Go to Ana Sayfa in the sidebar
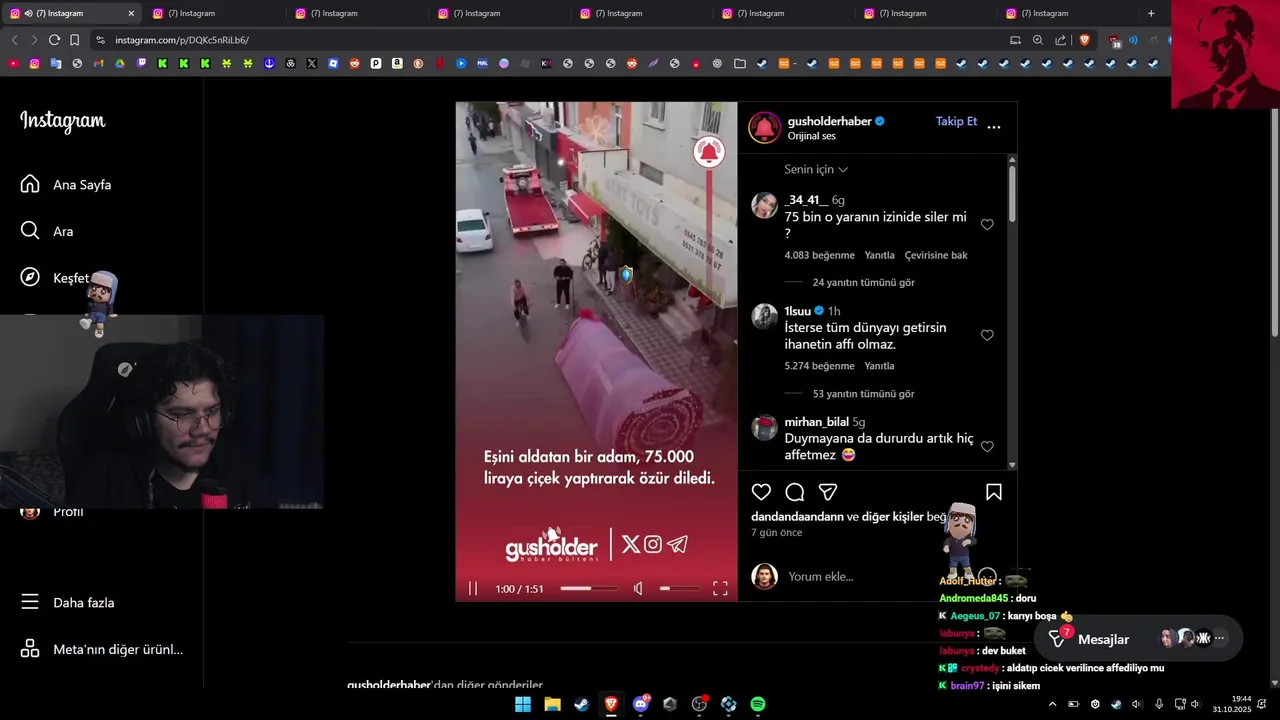The height and width of the screenshot is (720, 1280). coord(66,184)
